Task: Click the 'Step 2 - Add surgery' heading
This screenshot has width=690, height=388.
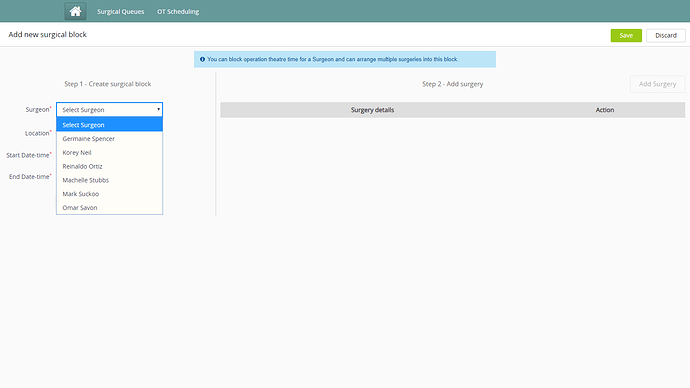Action: click(453, 84)
